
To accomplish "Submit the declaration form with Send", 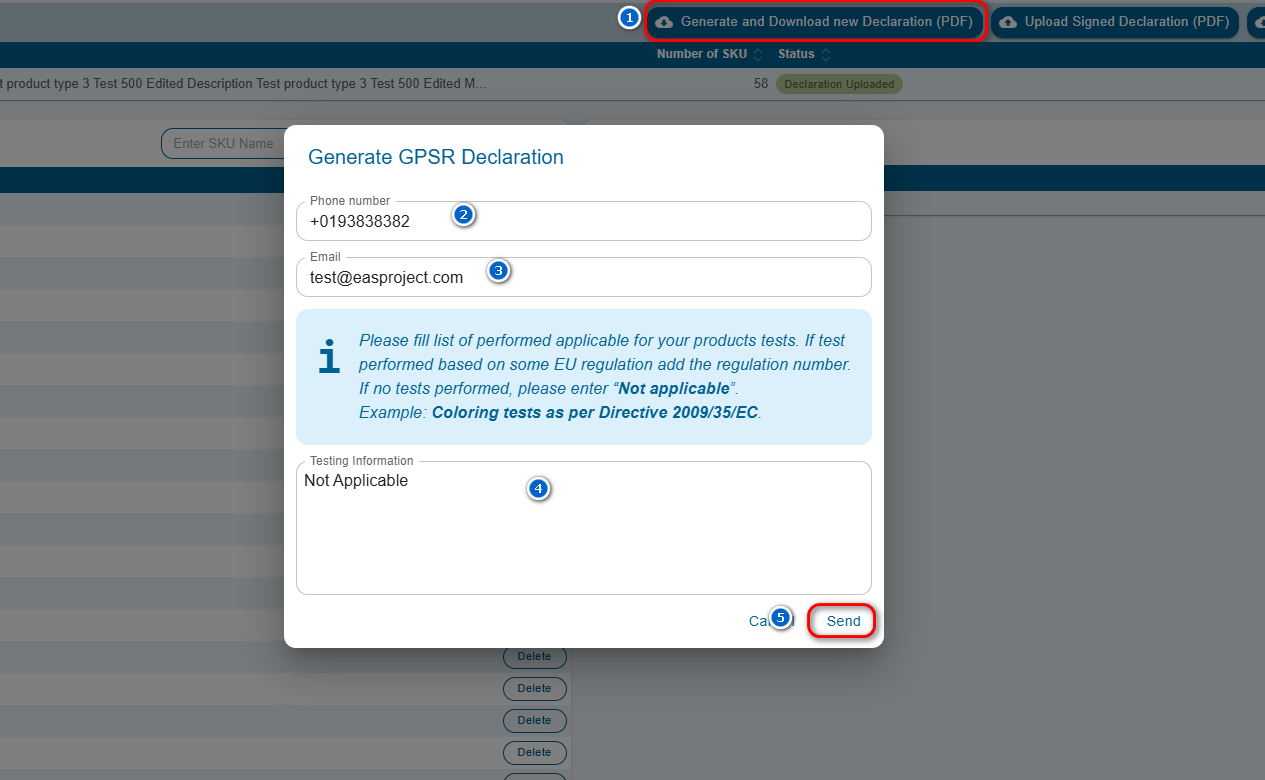I will pyautogui.click(x=842, y=621).
